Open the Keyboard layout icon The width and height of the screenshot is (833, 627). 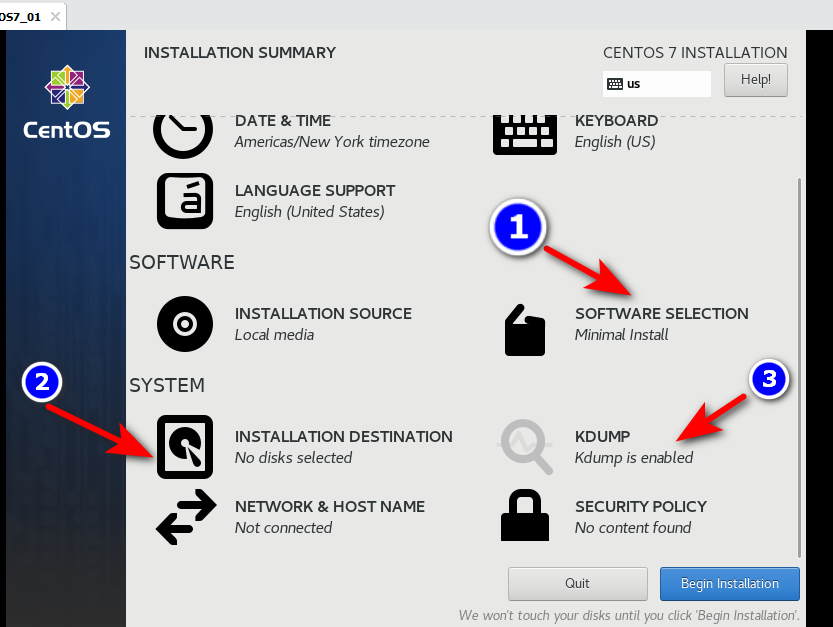tap(525, 135)
